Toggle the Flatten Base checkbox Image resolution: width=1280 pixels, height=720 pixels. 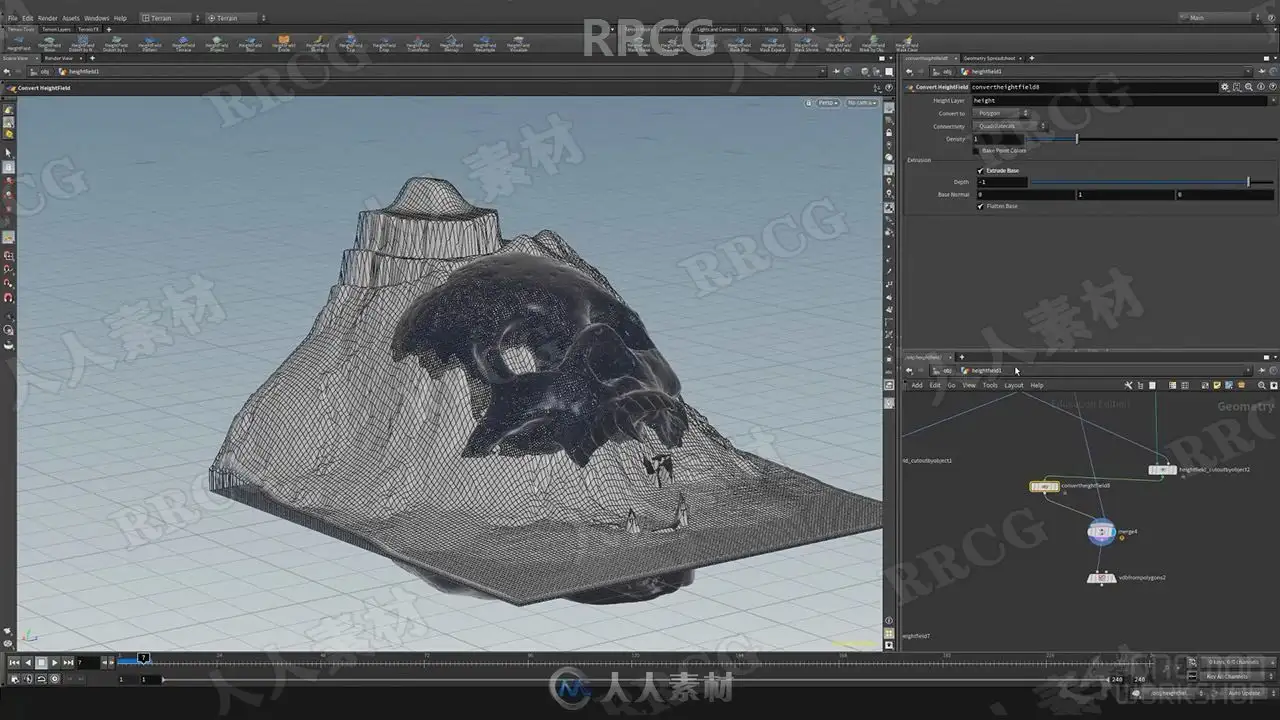[x=980, y=206]
